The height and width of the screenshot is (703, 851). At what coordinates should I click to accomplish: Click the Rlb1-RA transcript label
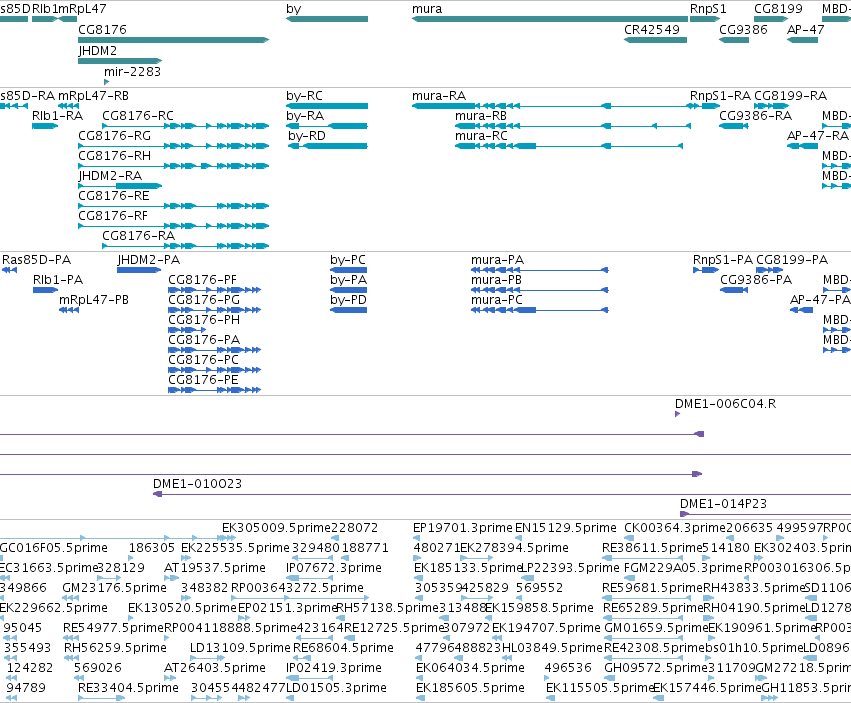[58, 116]
